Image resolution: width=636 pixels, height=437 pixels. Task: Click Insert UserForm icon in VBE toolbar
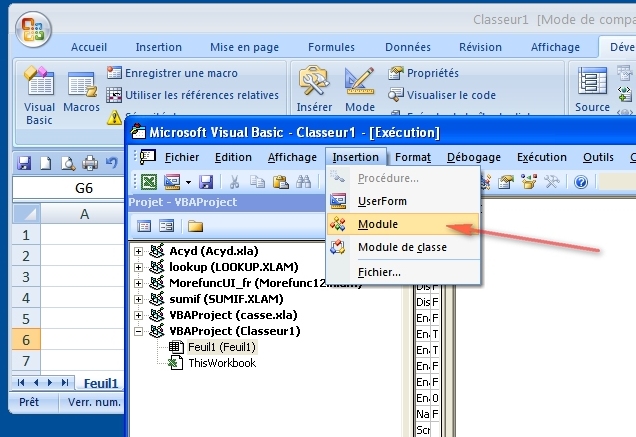(x=172, y=182)
